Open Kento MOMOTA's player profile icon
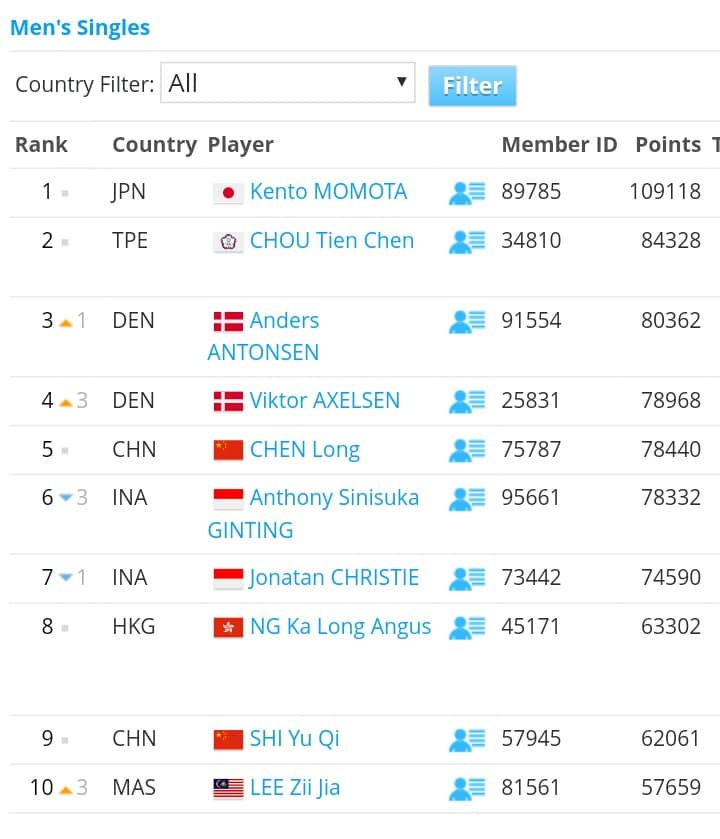This screenshot has width=720, height=839. [467, 193]
